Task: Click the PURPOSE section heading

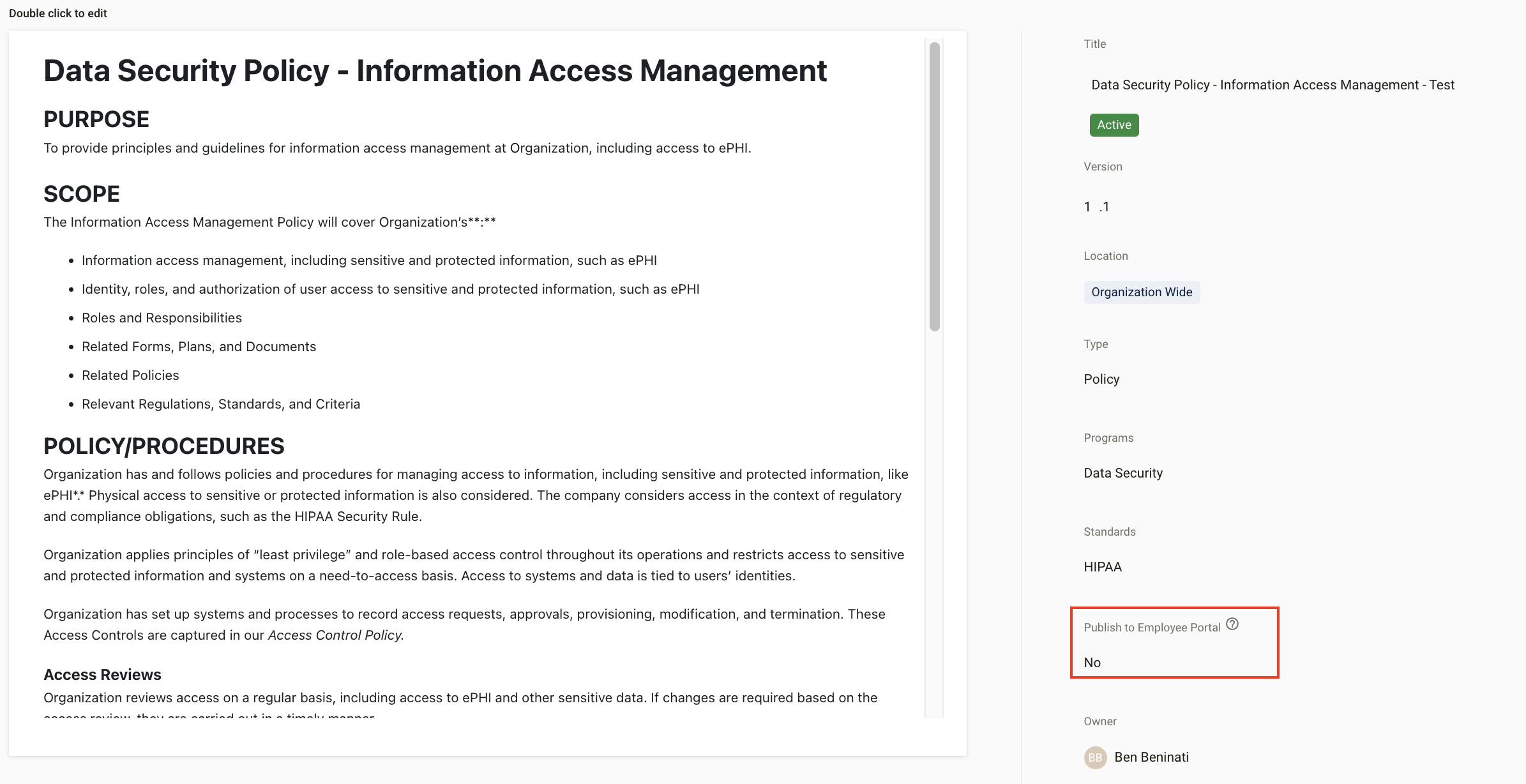Action: pyautogui.click(x=96, y=119)
